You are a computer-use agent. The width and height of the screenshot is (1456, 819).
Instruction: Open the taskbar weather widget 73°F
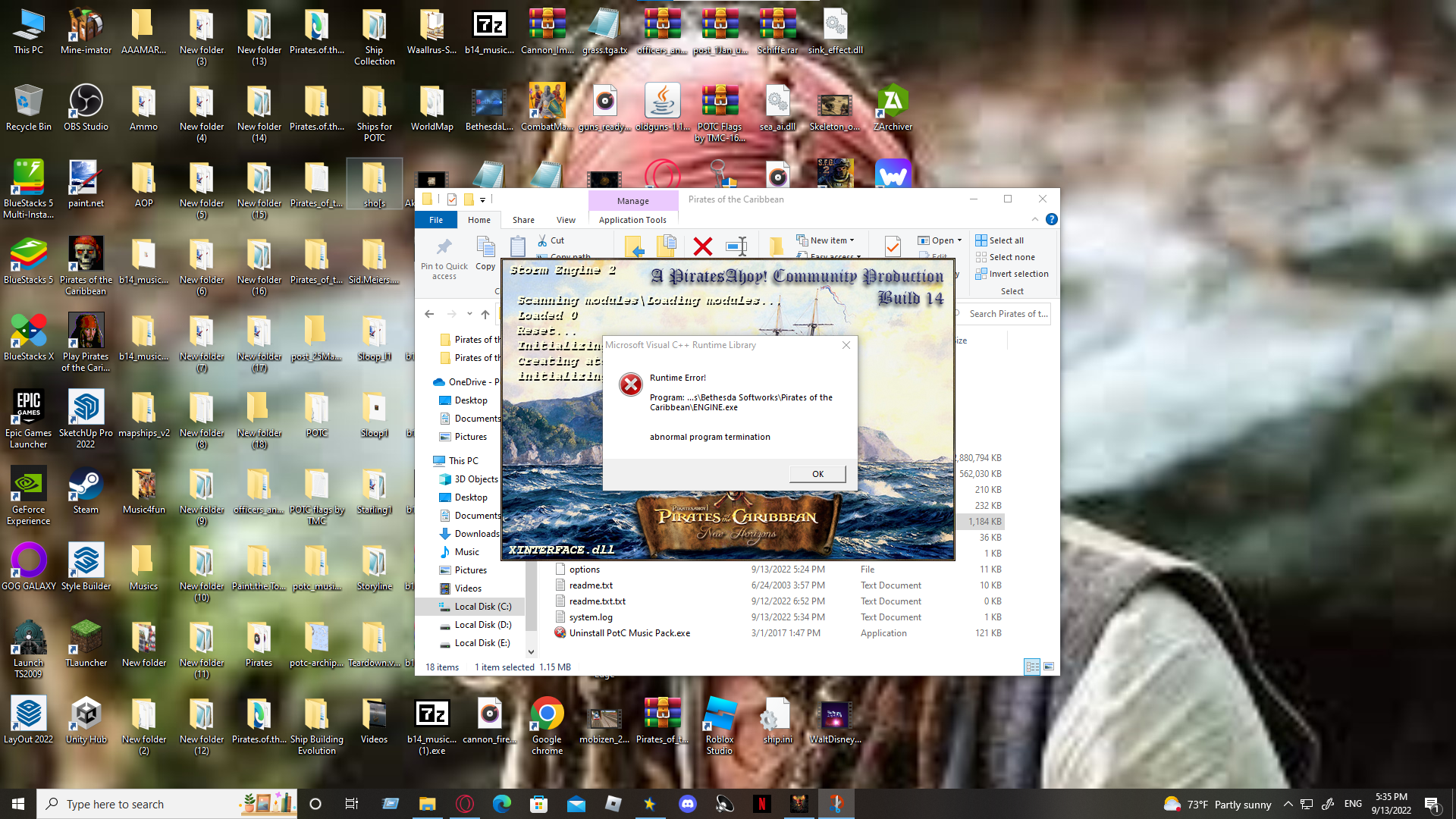tap(1217, 804)
